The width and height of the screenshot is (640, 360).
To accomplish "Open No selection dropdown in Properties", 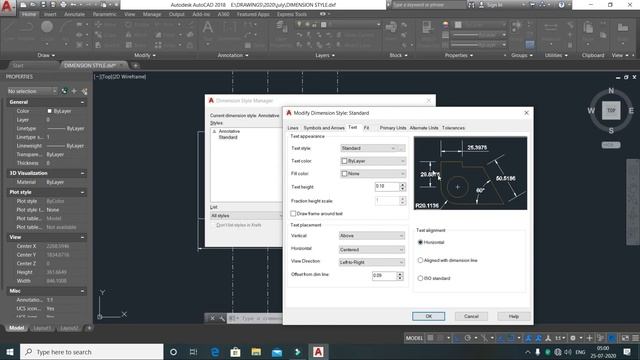I will (32, 91).
